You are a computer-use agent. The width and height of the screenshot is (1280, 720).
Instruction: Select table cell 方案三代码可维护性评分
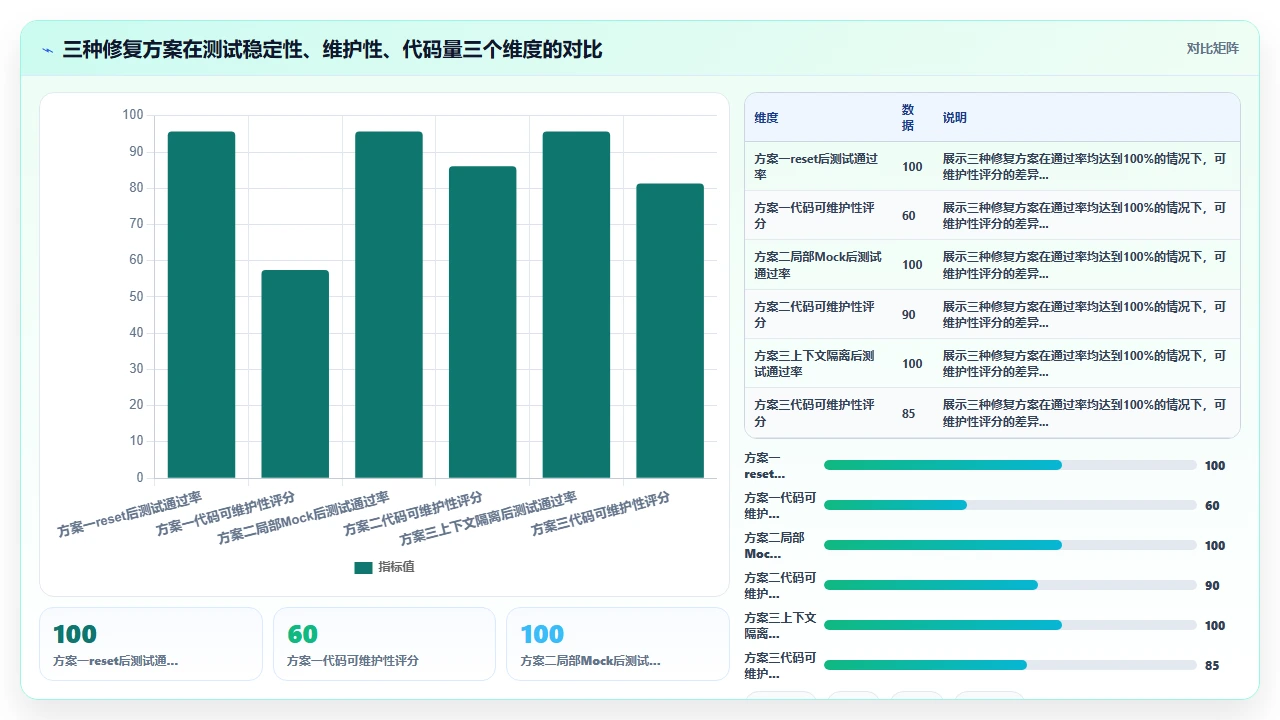click(816, 413)
